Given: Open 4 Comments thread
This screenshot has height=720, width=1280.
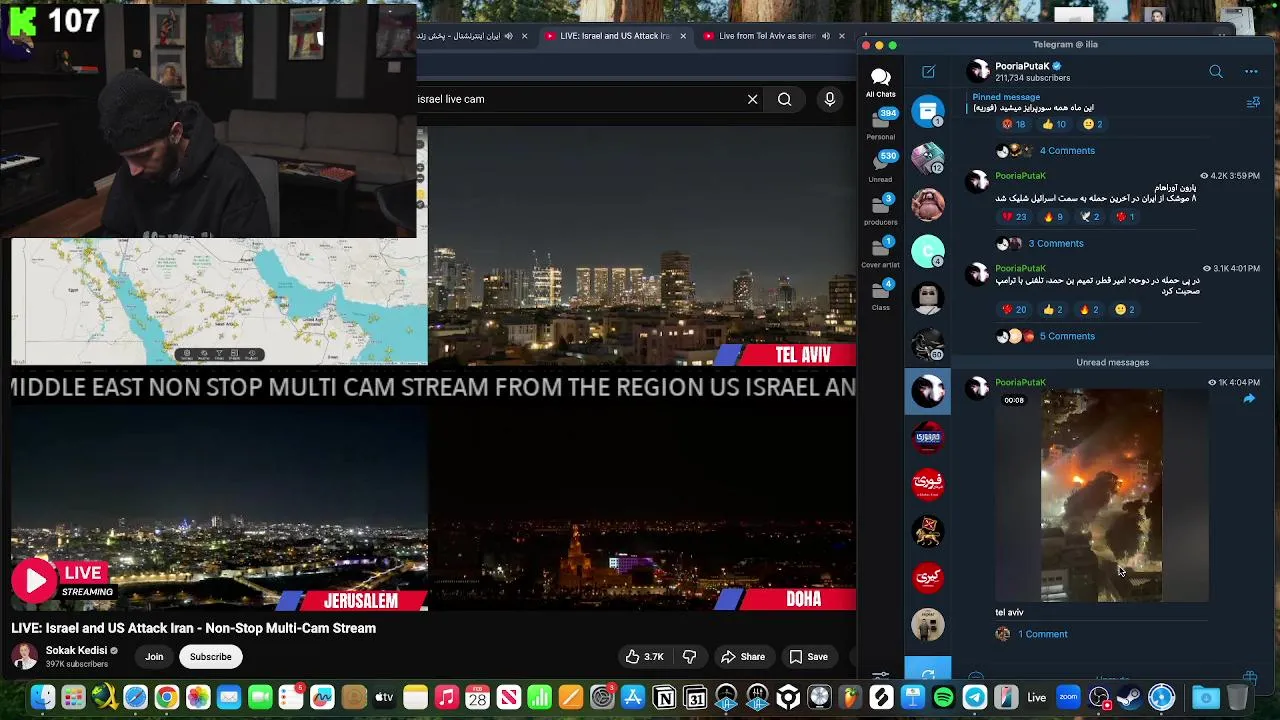Looking at the screenshot, I should coord(1067,151).
